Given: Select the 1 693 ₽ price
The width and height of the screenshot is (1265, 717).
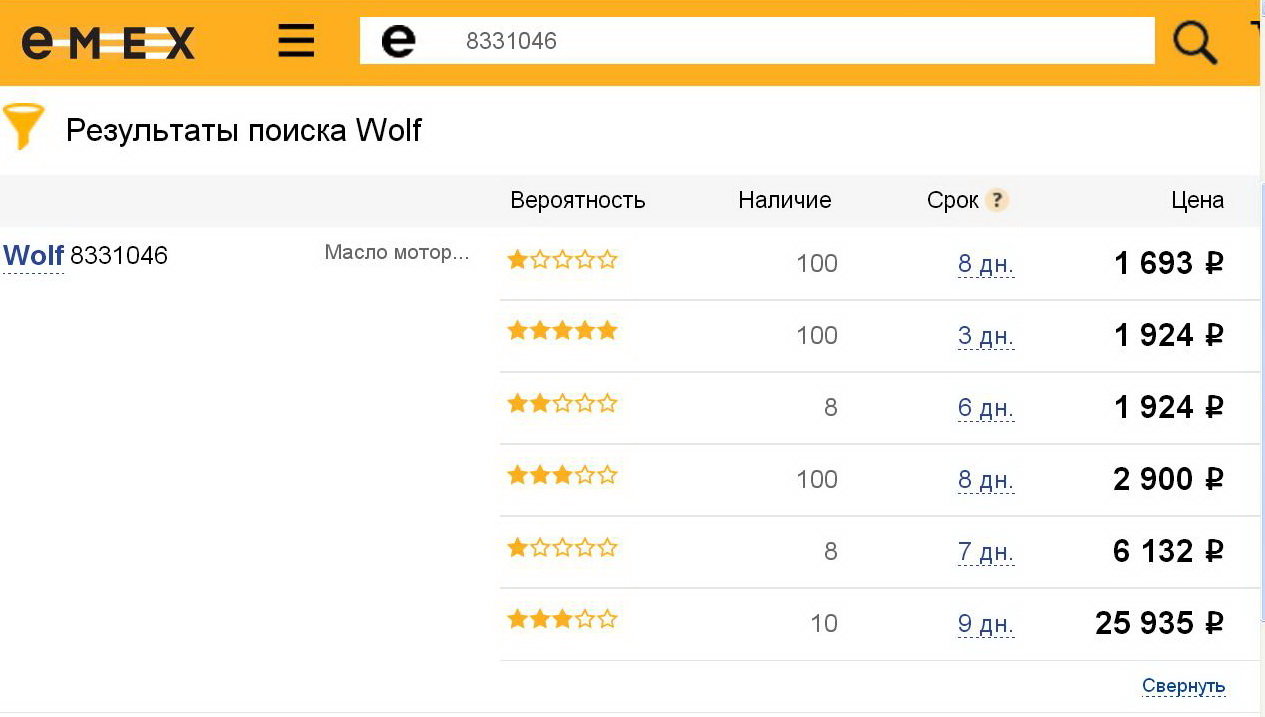Looking at the screenshot, I should click(1169, 263).
